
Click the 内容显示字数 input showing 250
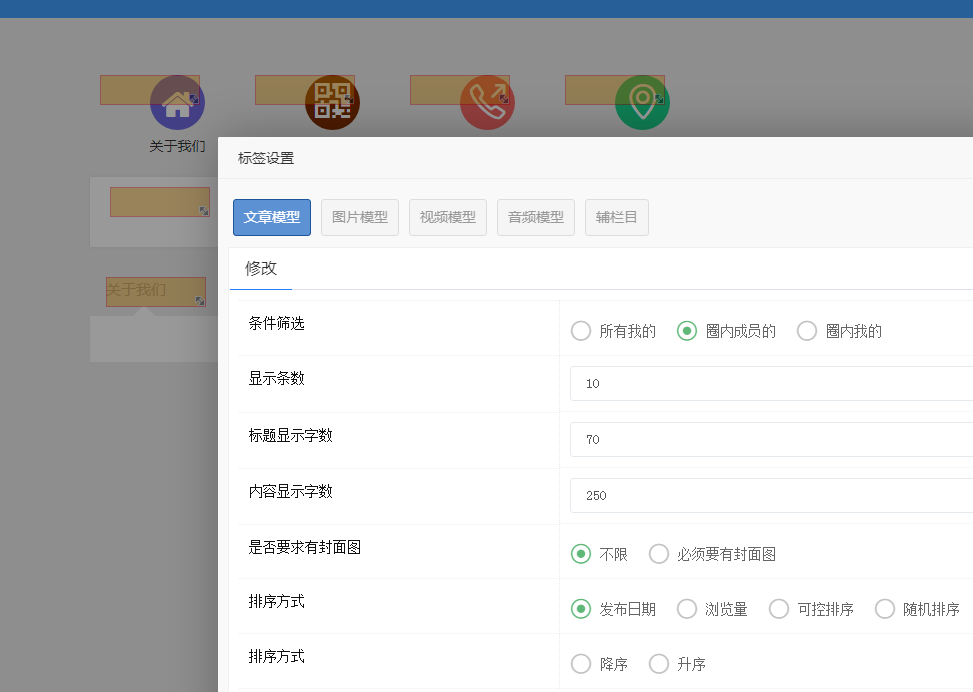770,495
